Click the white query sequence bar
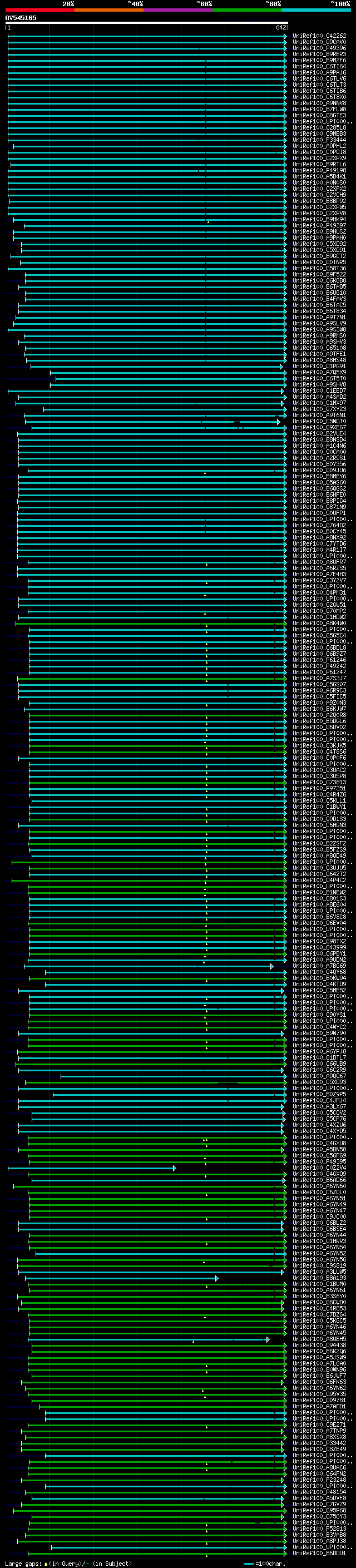This screenshot has width=356, height=1568. pyautogui.click(x=147, y=23)
